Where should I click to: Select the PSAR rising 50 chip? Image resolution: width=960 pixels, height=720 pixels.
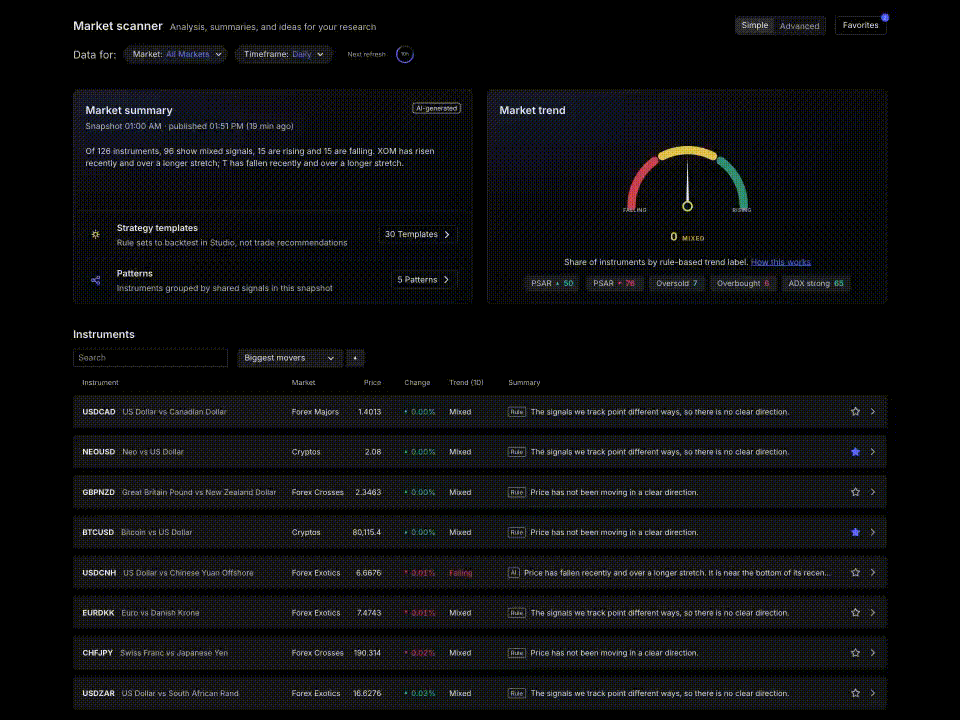(x=552, y=283)
